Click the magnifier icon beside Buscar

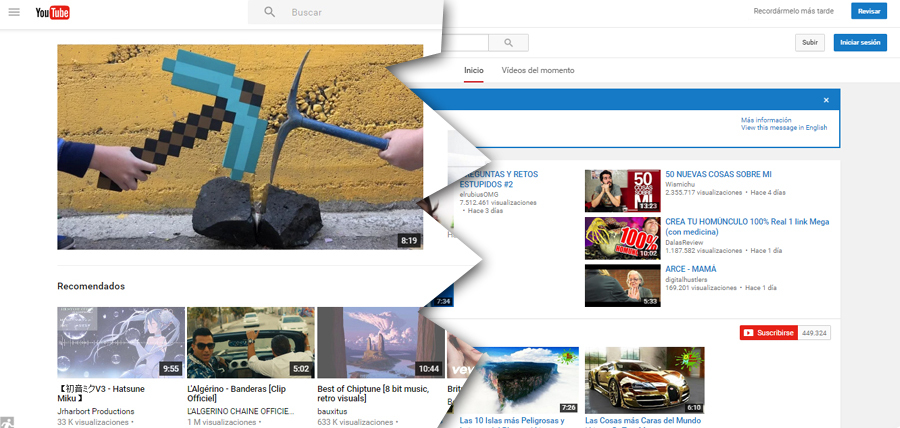(x=269, y=12)
